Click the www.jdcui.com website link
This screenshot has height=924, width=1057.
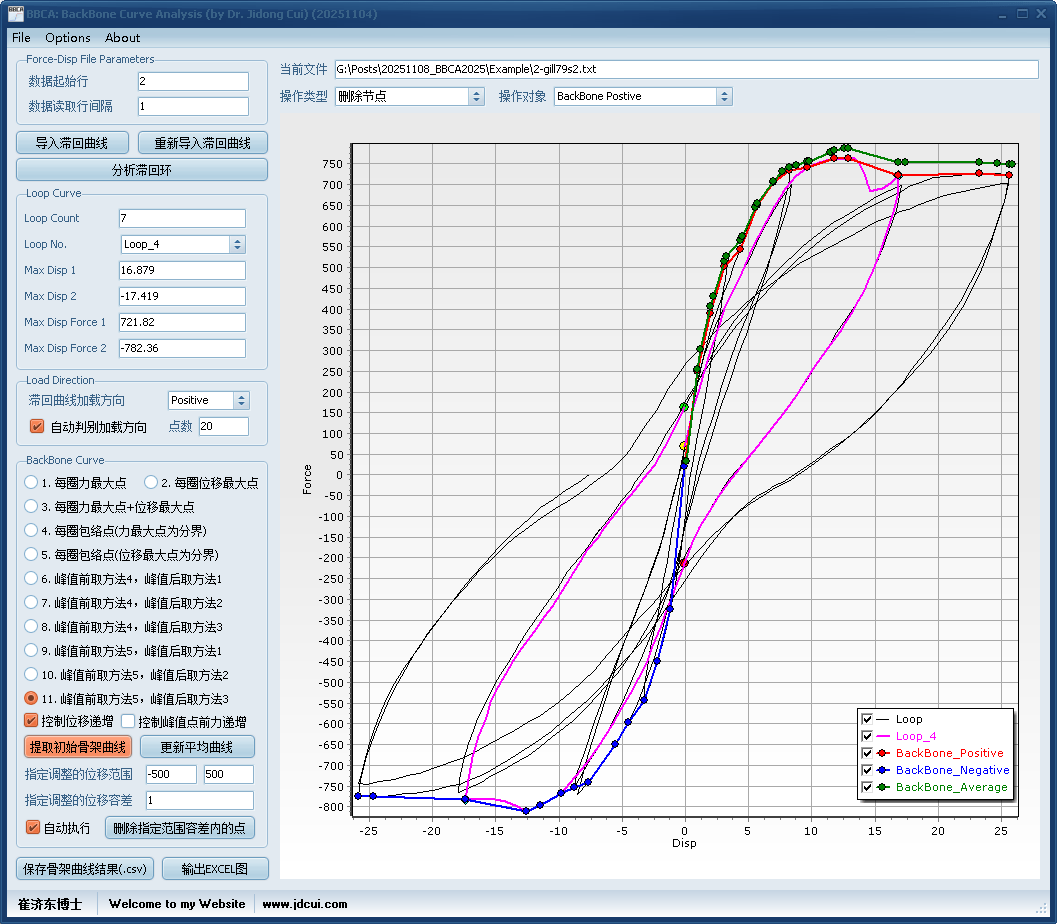coord(305,904)
